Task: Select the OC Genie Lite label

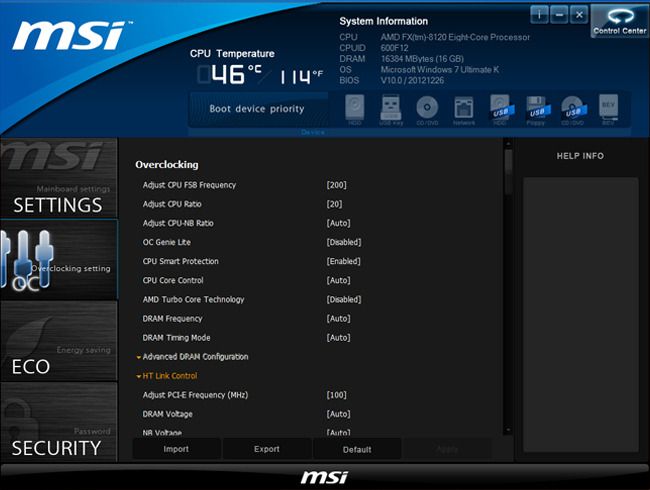Action: tap(167, 243)
